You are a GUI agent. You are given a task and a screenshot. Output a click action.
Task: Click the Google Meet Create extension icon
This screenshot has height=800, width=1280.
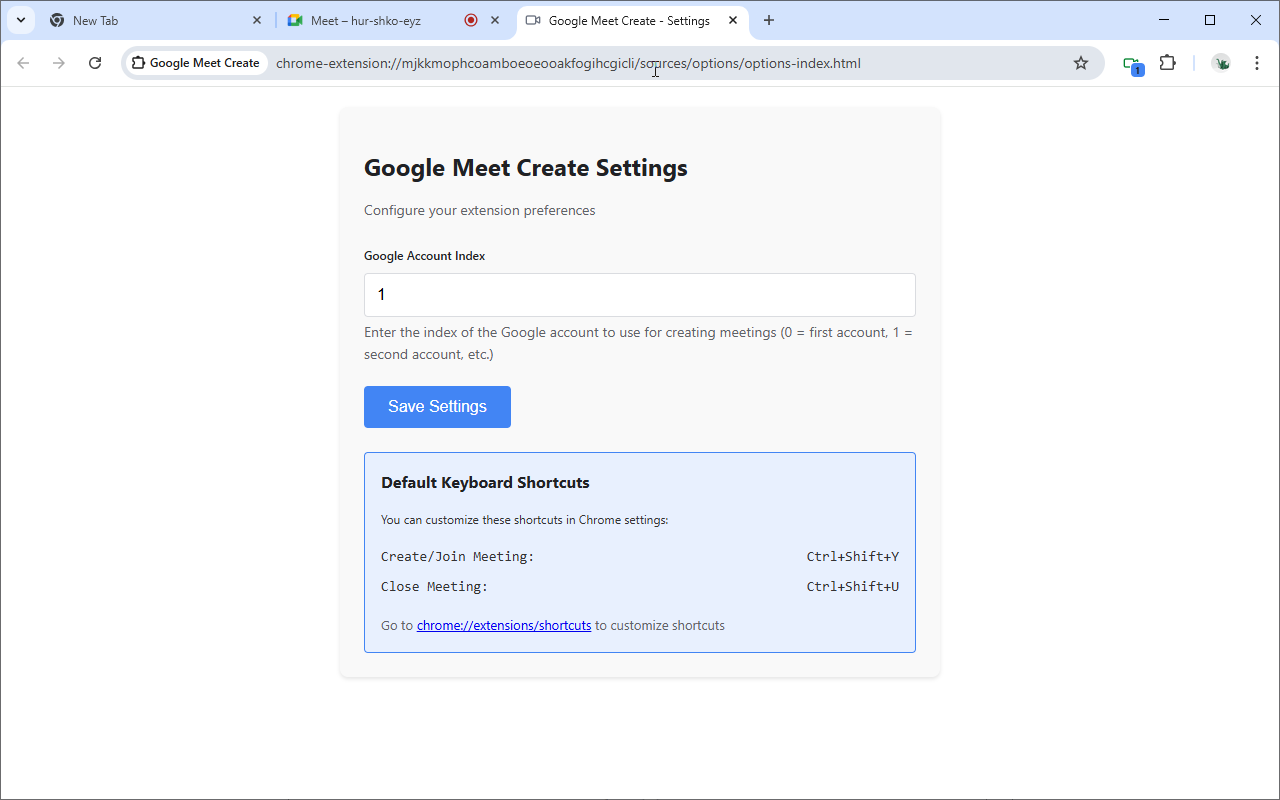point(1132,64)
